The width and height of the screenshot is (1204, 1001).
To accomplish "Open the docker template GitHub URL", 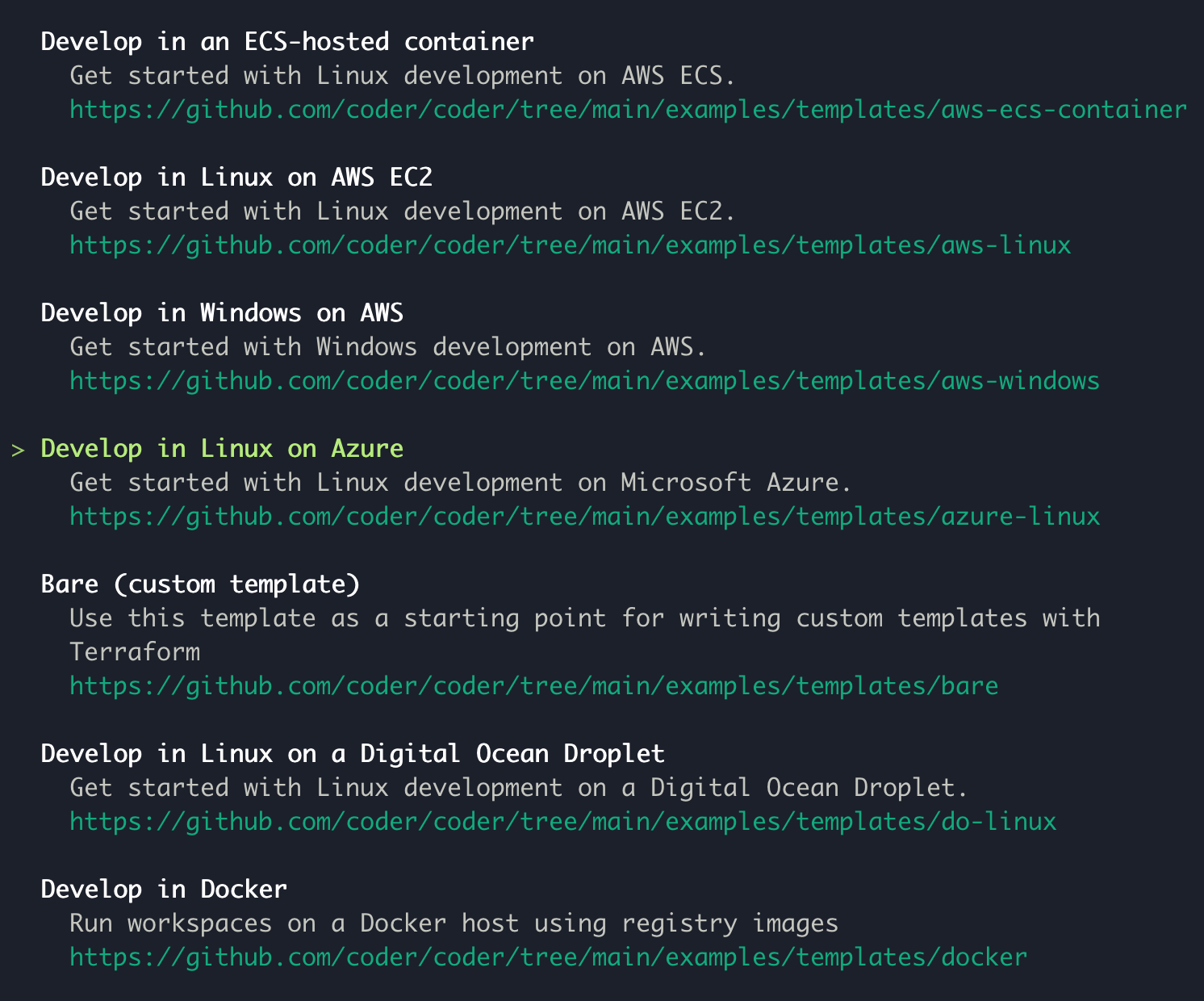I will coord(548,957).
